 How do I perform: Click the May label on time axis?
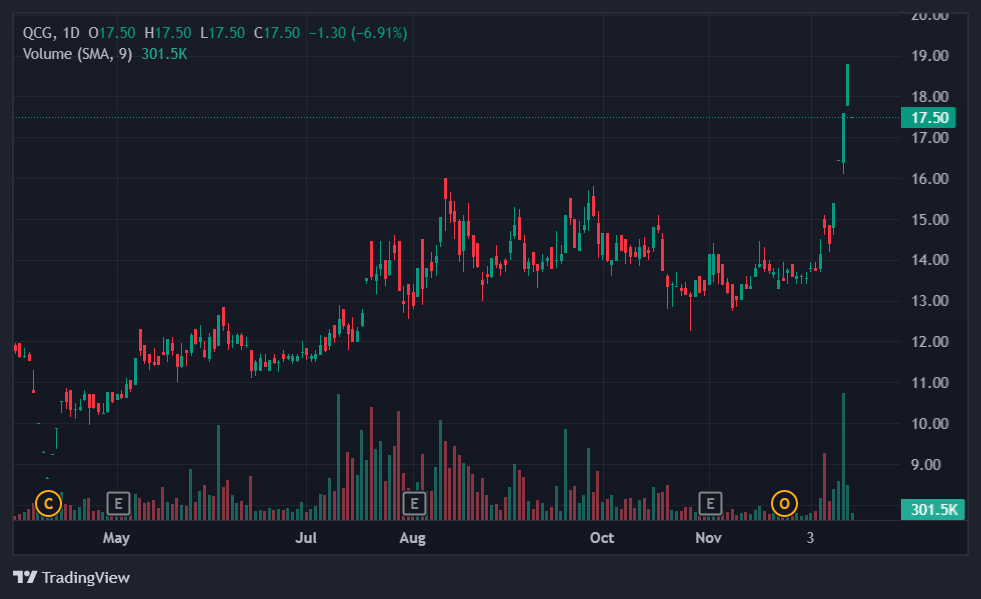[x=116, y=539]
